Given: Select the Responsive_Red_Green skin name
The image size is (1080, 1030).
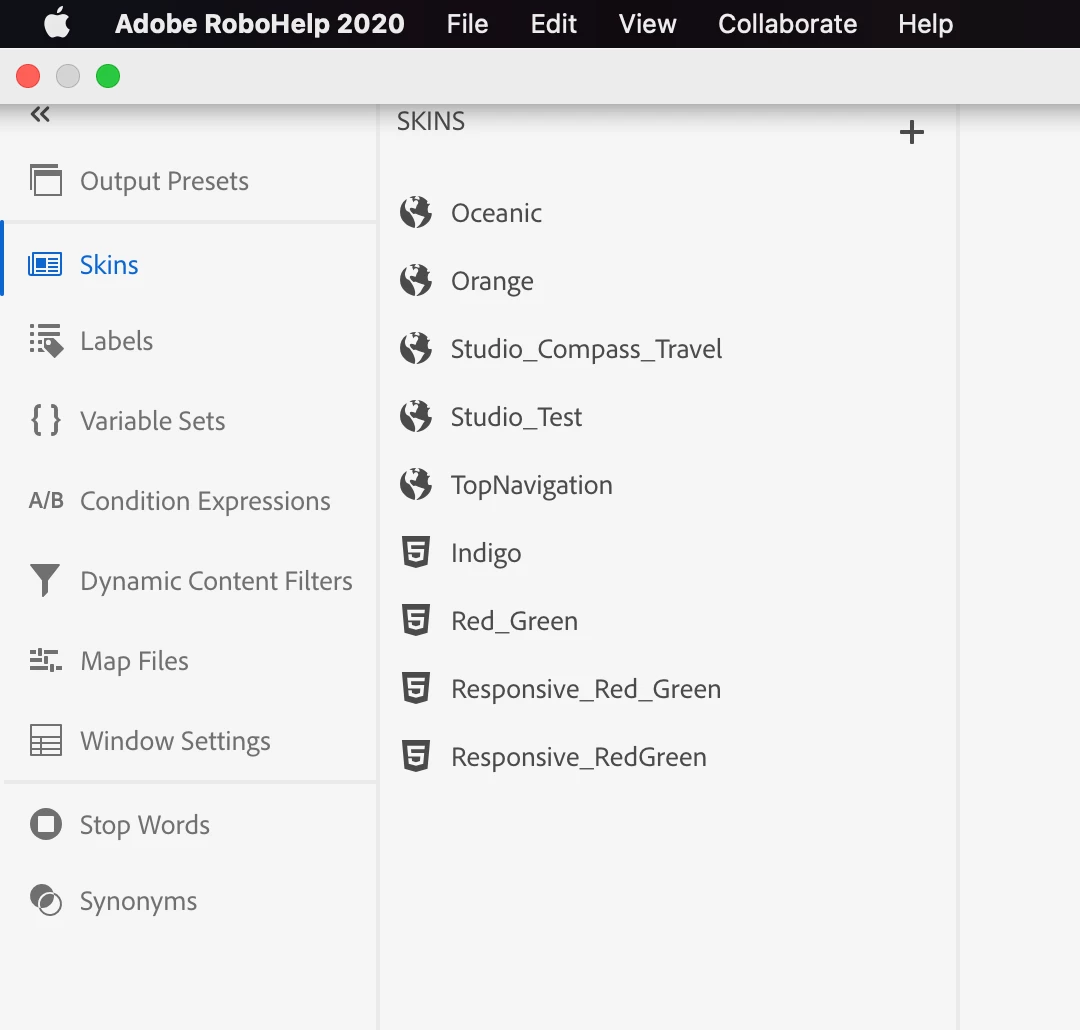Looking at the screenshot, I should [585, 690].
